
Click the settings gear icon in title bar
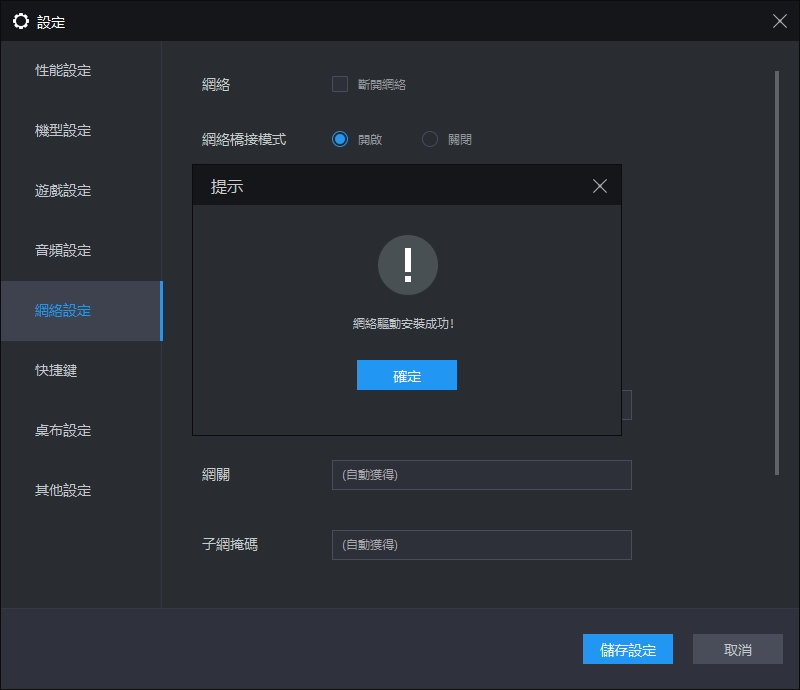(x=20, y=21)
